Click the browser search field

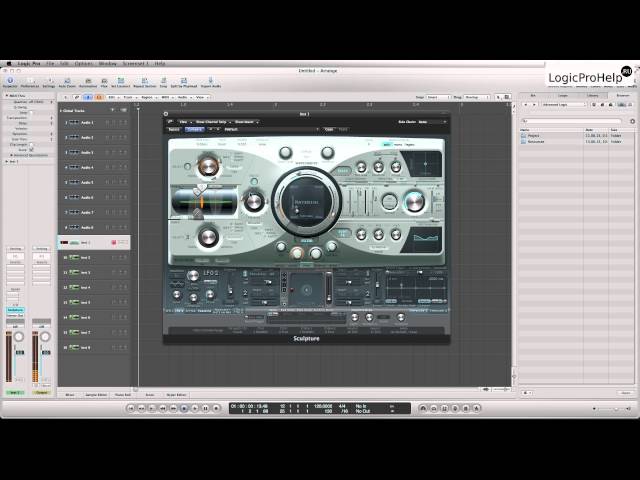[571, 121]
